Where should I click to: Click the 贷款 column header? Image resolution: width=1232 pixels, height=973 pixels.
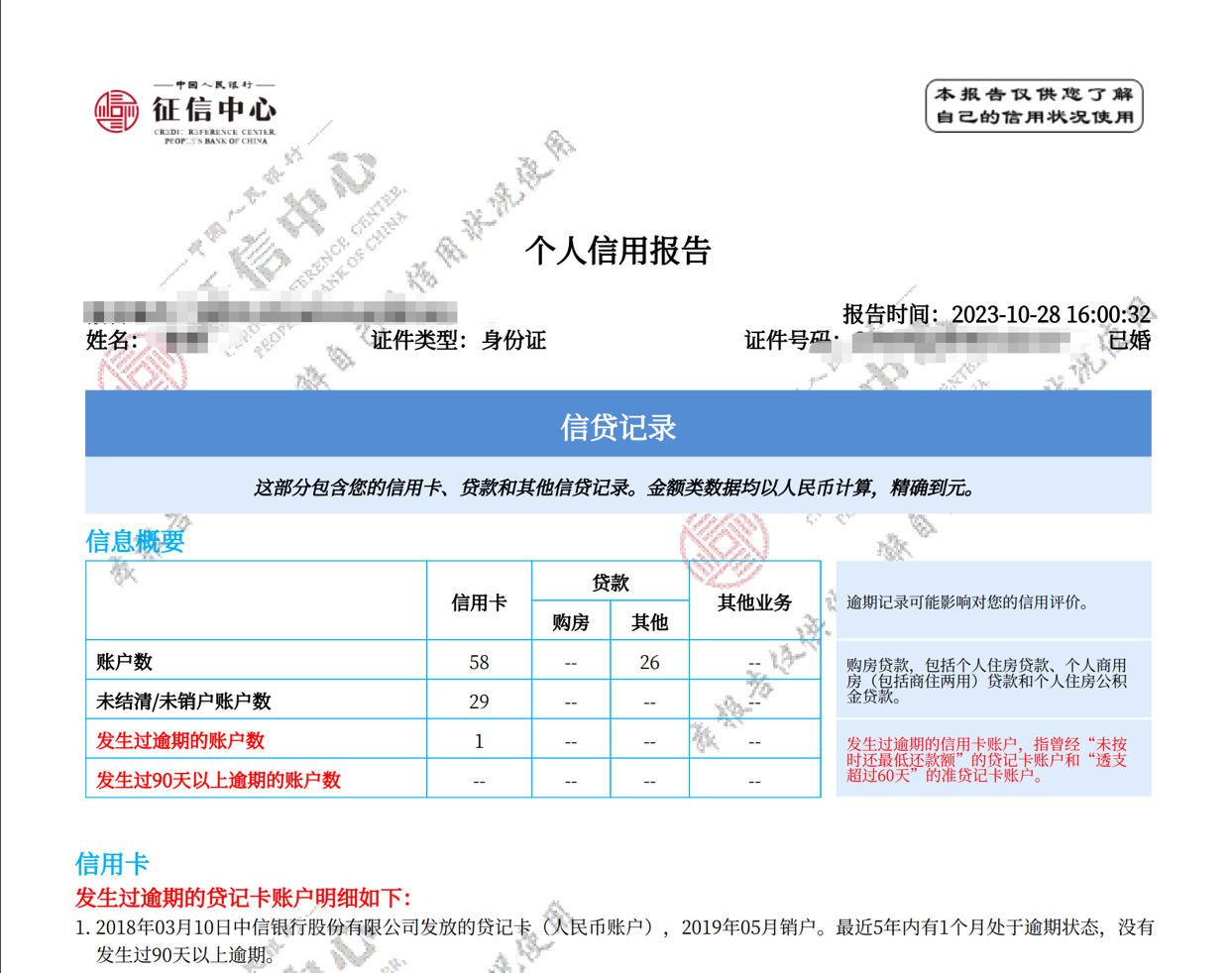click(611, 583)
